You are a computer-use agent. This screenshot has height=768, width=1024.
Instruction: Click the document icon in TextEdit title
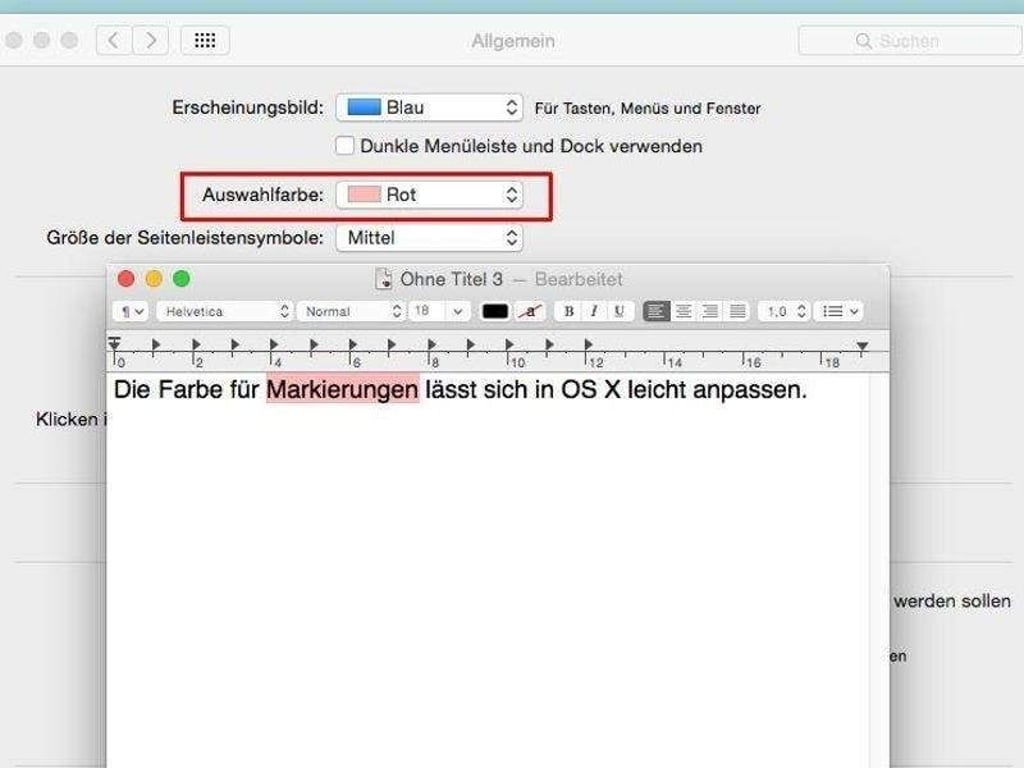pyautogui.click(x=383, y=279)
